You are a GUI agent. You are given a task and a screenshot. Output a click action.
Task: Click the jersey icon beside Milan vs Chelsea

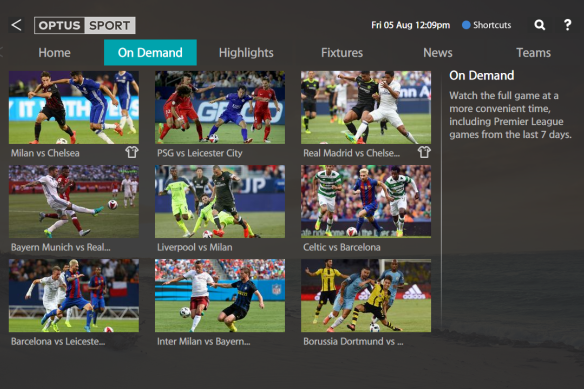tap(131, 152)
